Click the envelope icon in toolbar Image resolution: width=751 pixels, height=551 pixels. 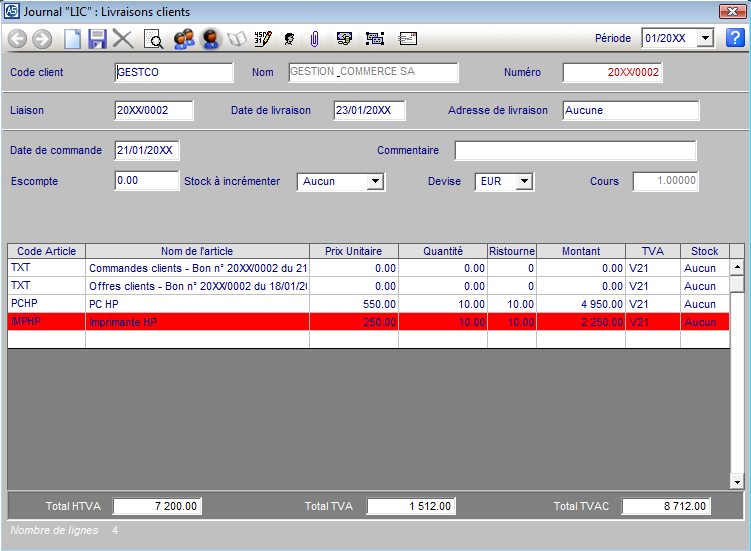[x=408, y=39]
